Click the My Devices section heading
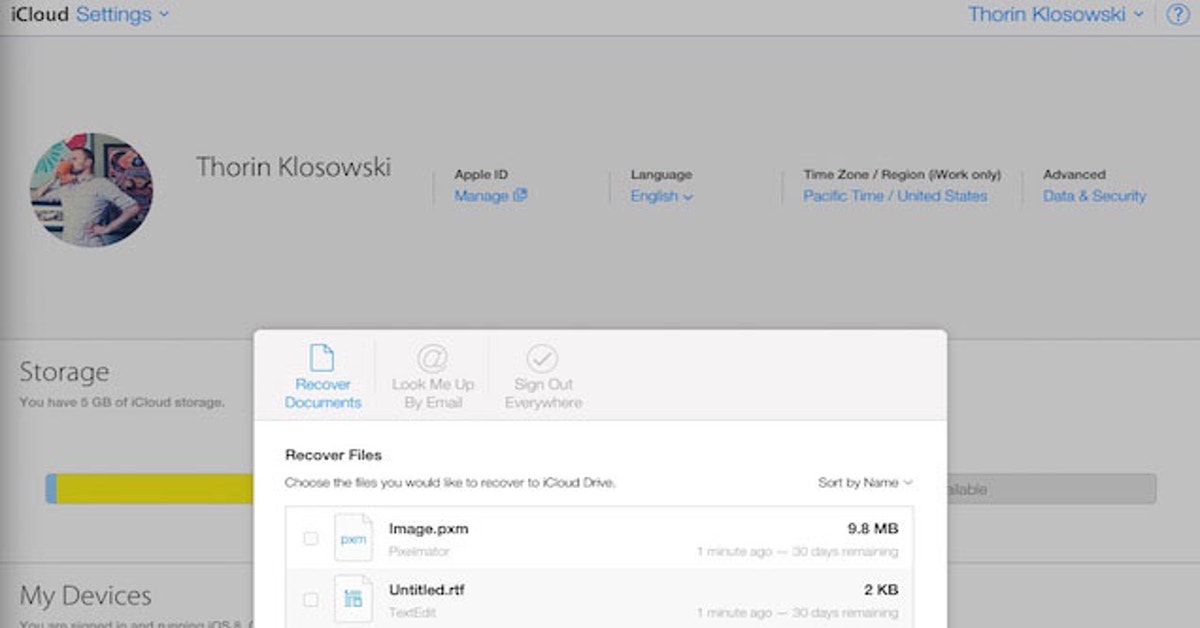Image resolution: width=1200 pixels, height=628 pixels. tap(86, 597)
